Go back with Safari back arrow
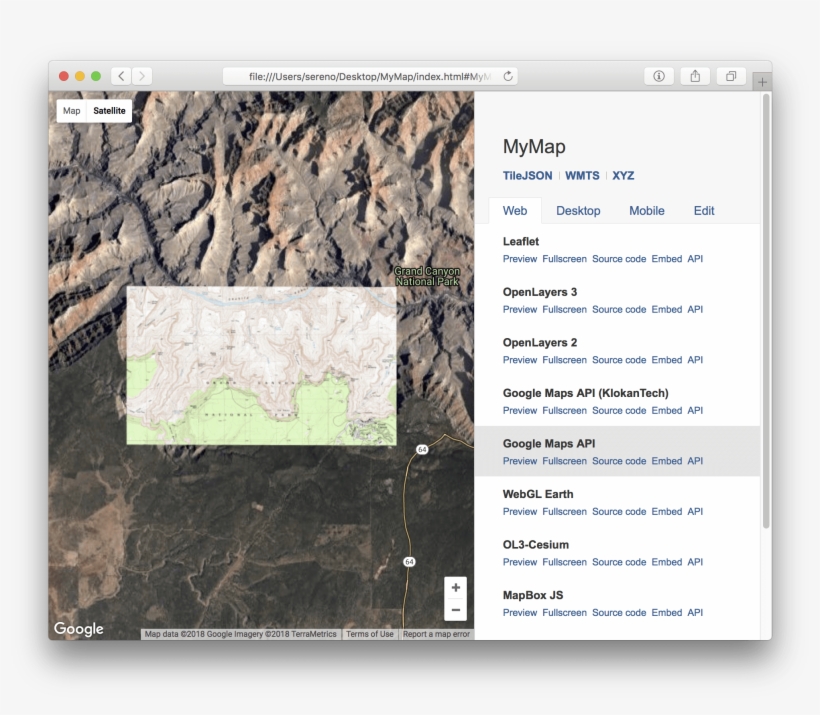Viewport: 820px width, 715px height. (121, 76)
